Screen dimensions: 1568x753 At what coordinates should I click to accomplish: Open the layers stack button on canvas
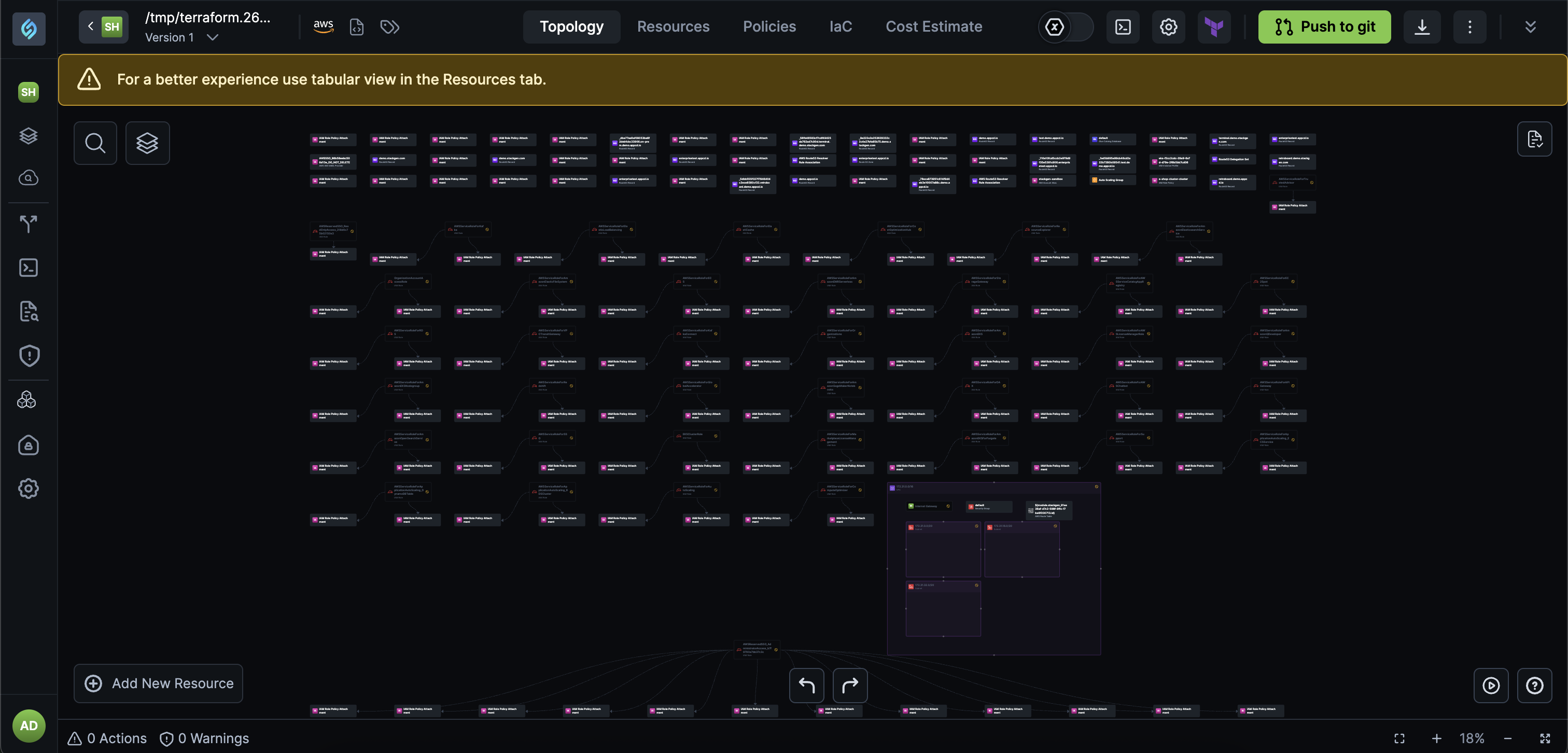click(x=147, y=143)
